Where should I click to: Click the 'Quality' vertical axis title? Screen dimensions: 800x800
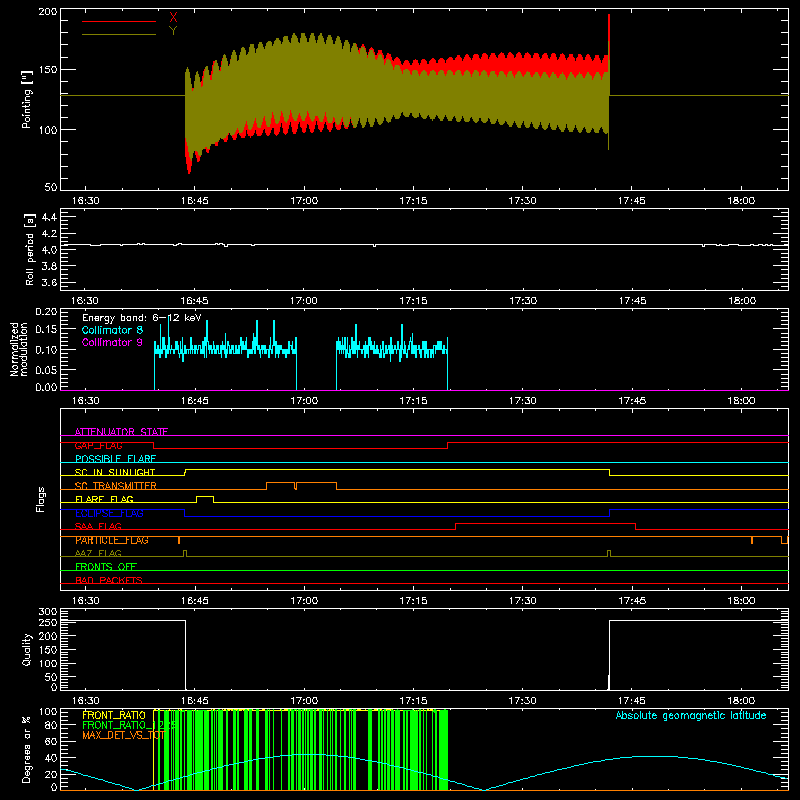click(x=27, y=649)
